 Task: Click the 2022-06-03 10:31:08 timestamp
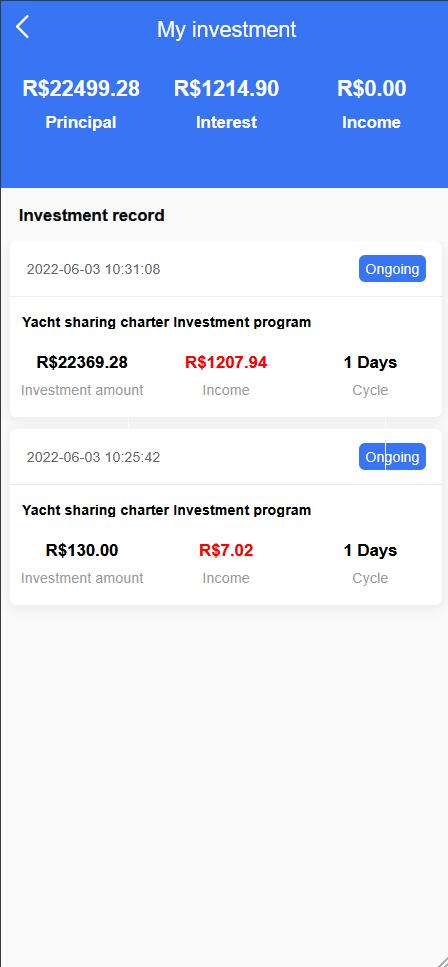[x=93, y=269]
